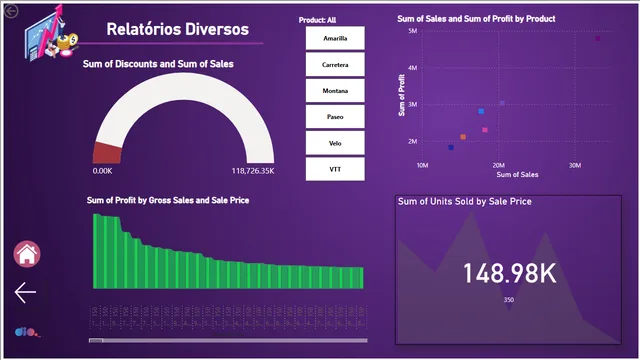Click 'Sum of Profit by Gross Sales and Sale Price' title
Viewport: 640px width, 360px height.
coord(168,200)
